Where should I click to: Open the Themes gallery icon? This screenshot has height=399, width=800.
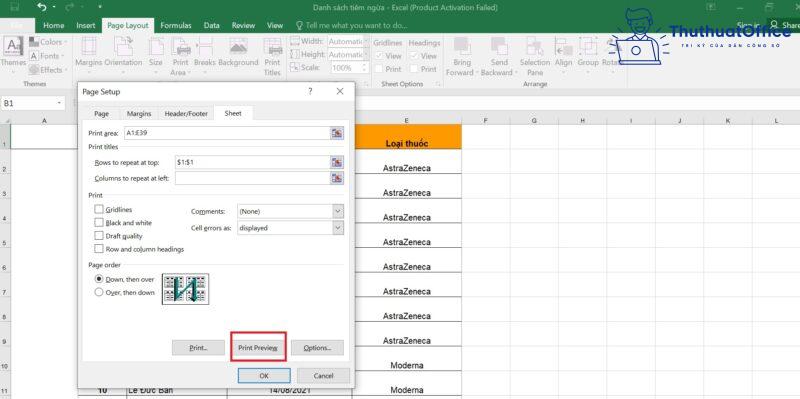point(13,46)
